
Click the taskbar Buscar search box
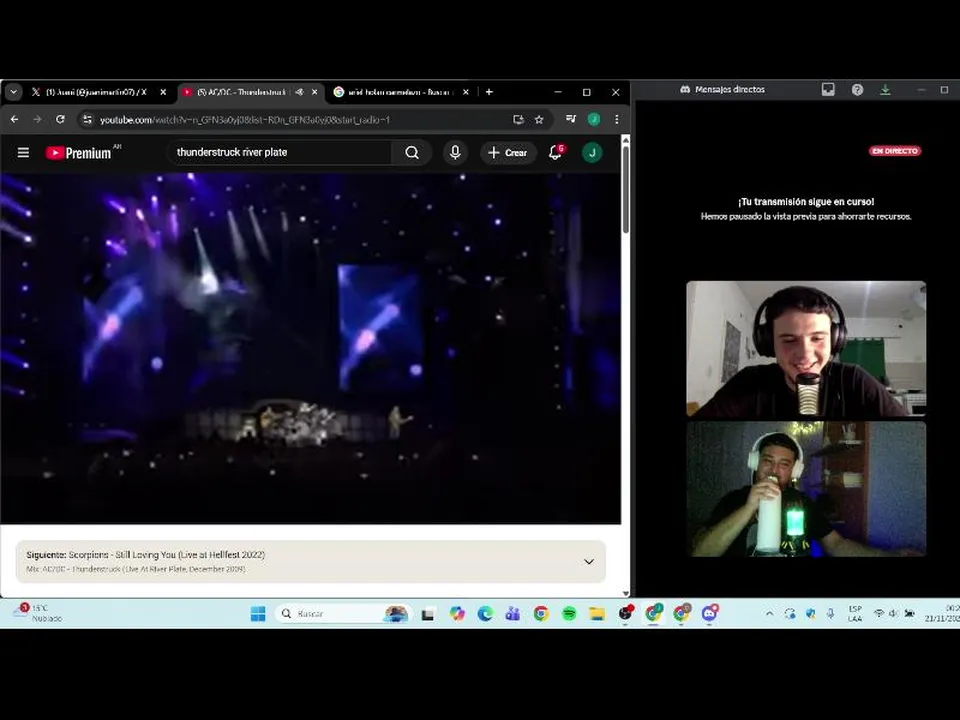pyautogui.click(x=344, y=613)
